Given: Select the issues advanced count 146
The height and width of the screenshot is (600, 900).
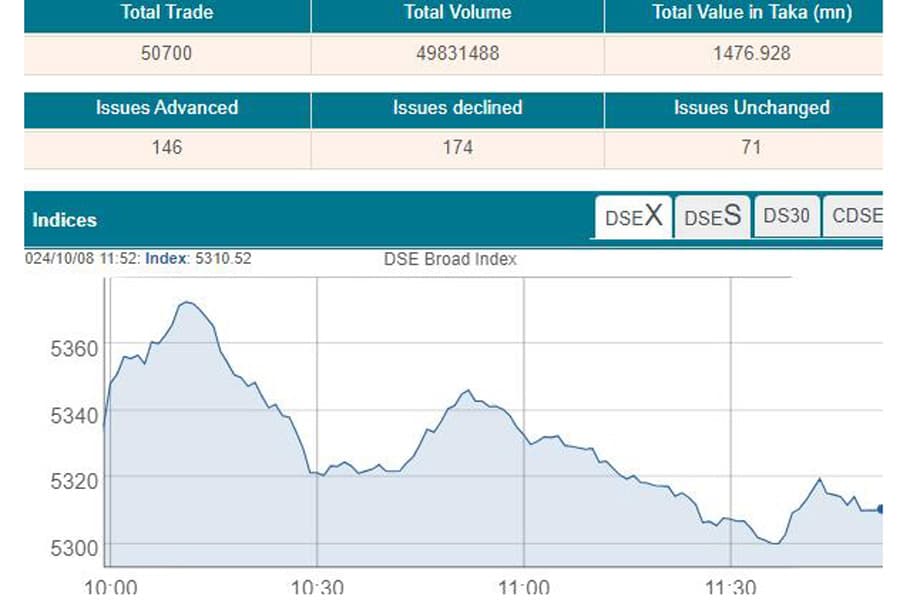Looking at the screenshot, I should (167, 148).
